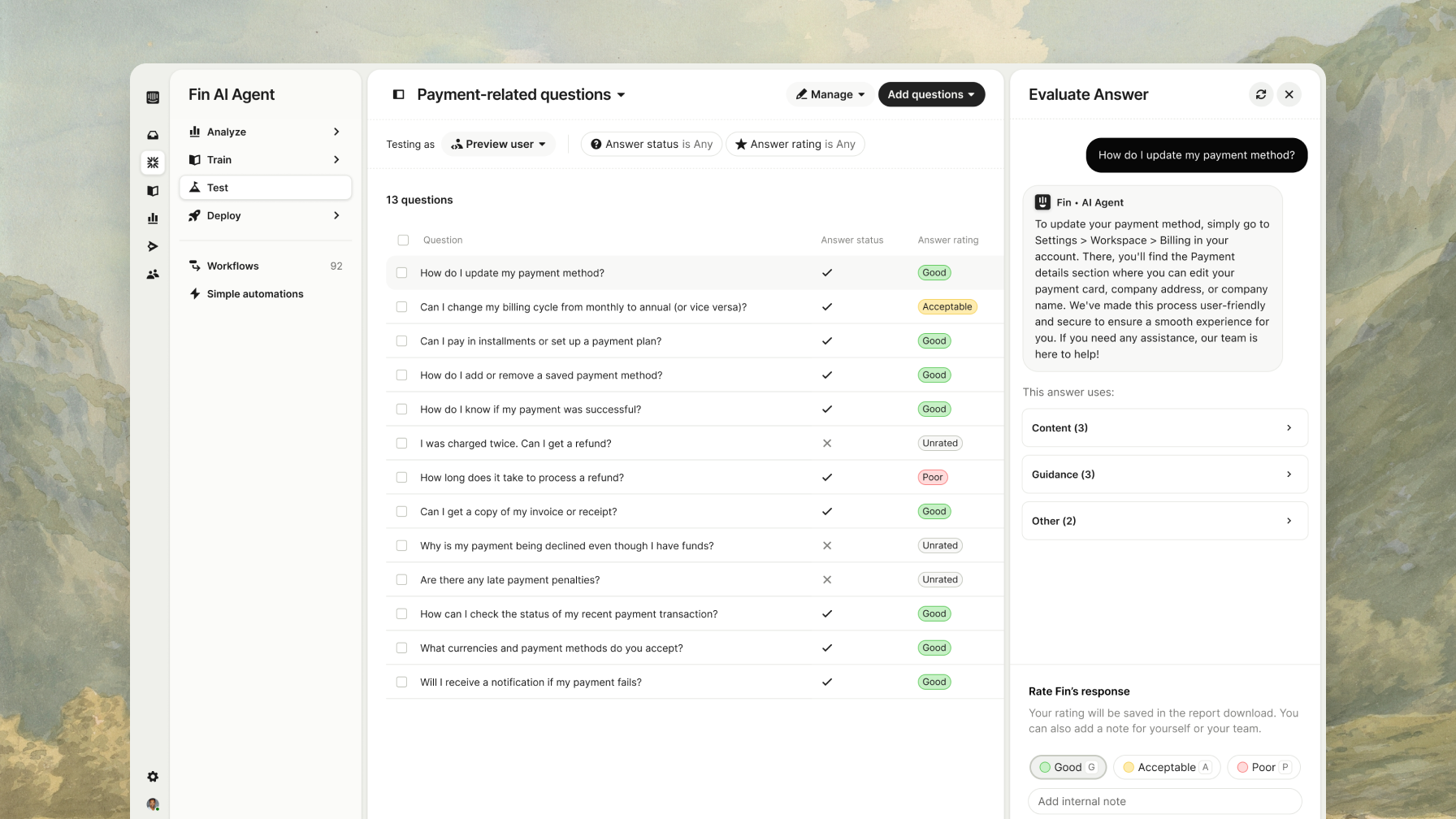This screenshot has width=1456, height=819.
Task: Expand the Content (3) section
Action: (1164, 428)
